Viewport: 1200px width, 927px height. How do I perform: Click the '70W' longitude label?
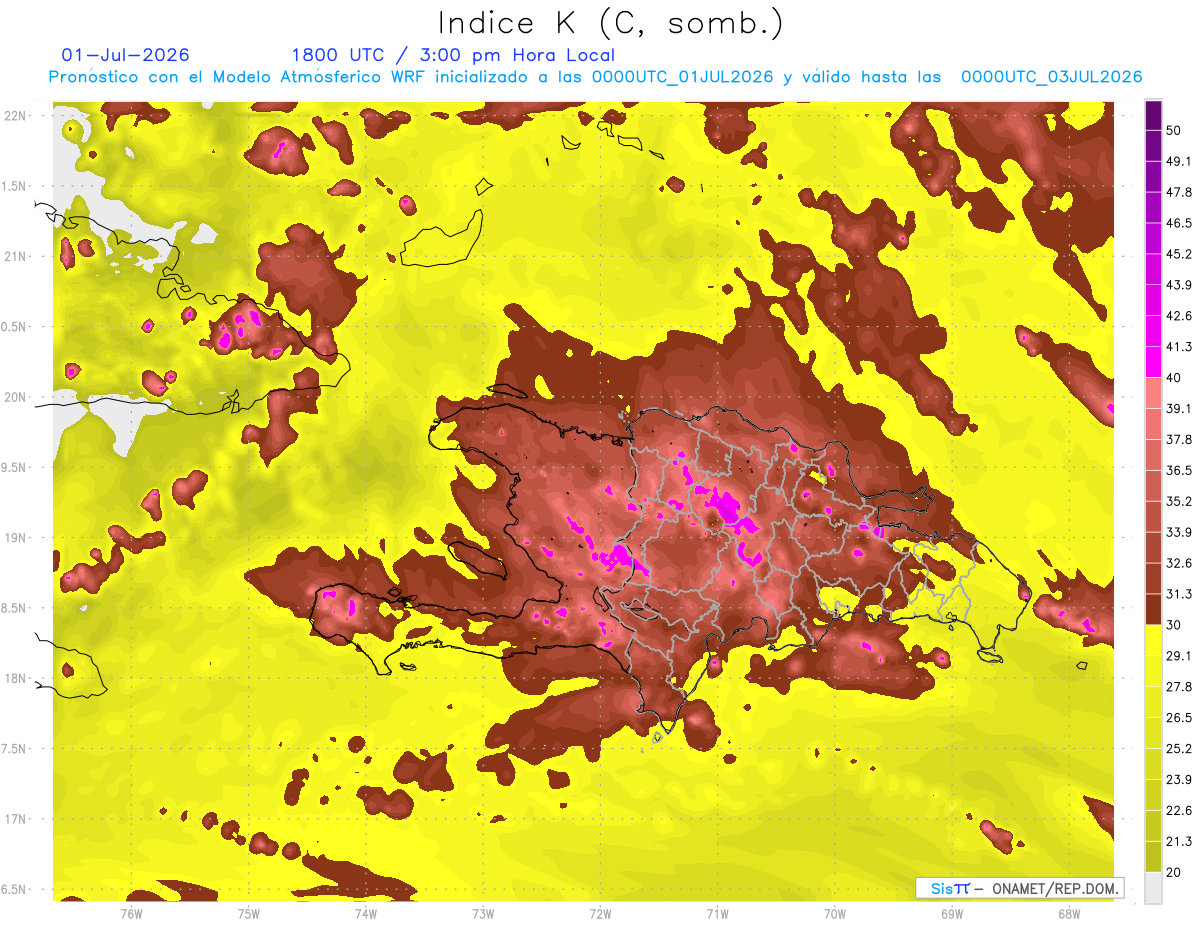point(835,914)
